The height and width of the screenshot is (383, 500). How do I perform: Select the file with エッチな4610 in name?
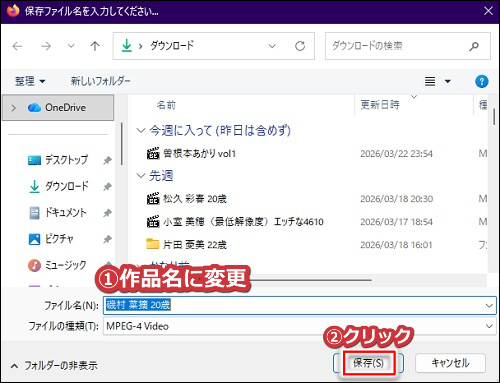243,222
